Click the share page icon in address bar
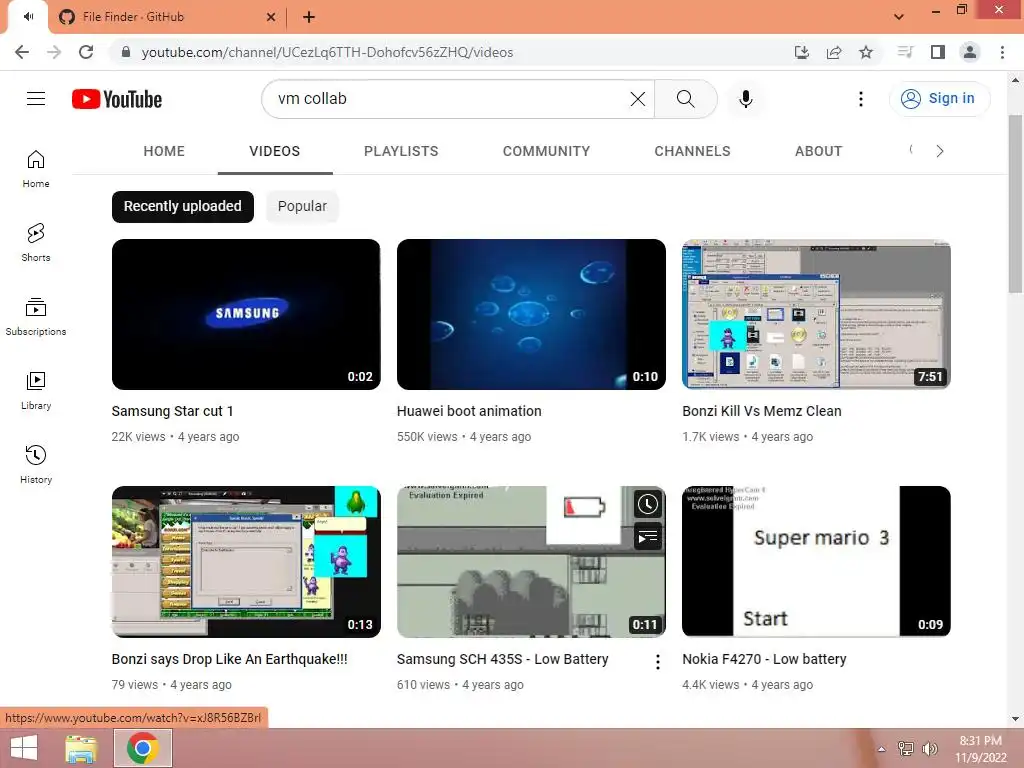 coord(834,52)
